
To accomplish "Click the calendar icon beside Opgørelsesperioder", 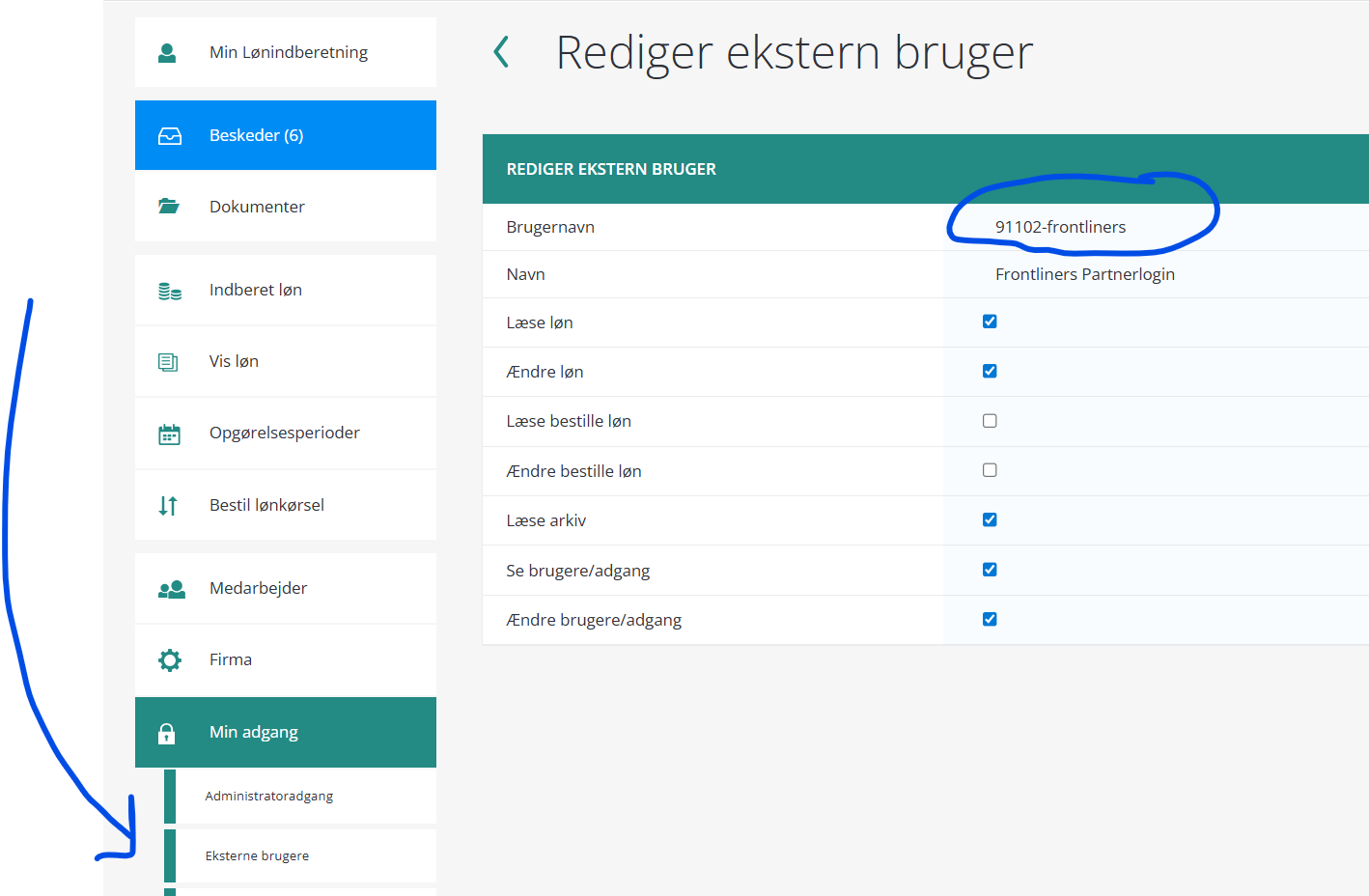I will [169, 434].
